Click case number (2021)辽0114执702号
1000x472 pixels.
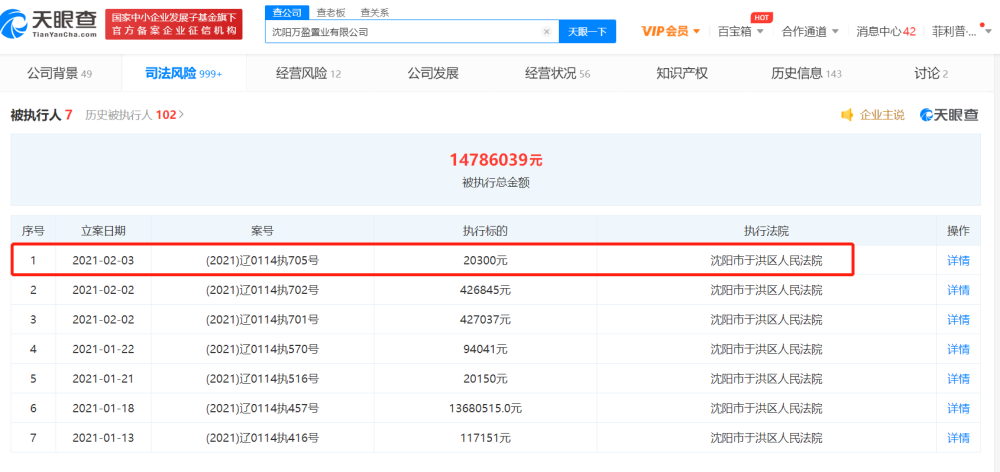point(262,290)
